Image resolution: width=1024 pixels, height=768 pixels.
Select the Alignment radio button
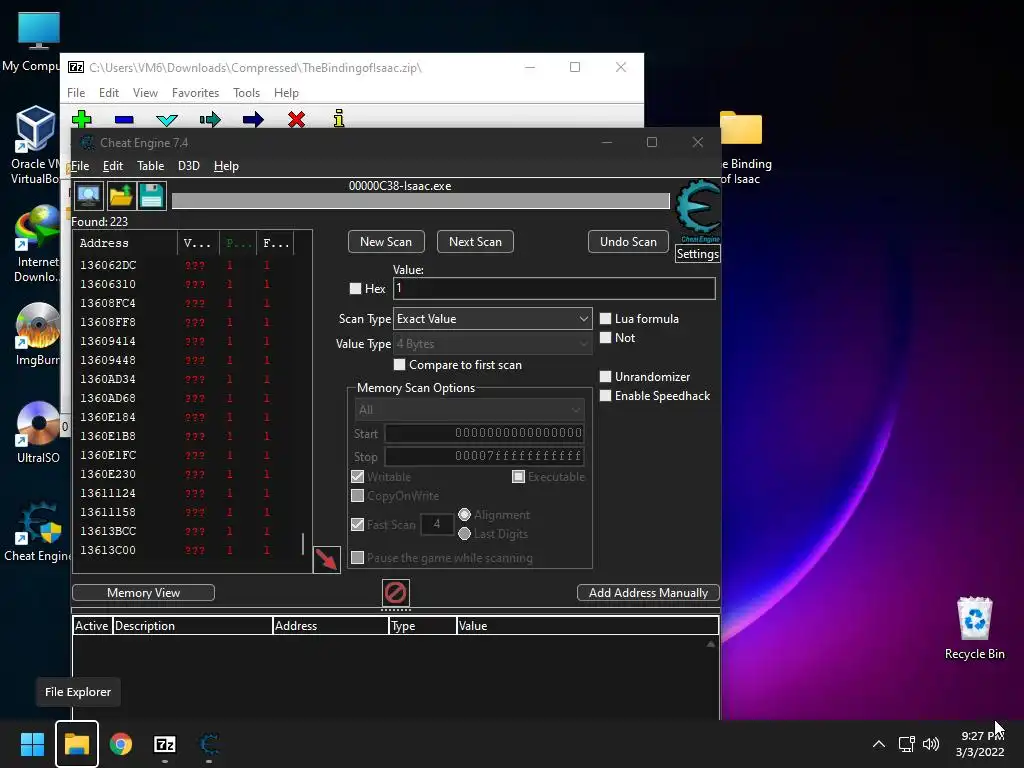(x=464, y=515)
